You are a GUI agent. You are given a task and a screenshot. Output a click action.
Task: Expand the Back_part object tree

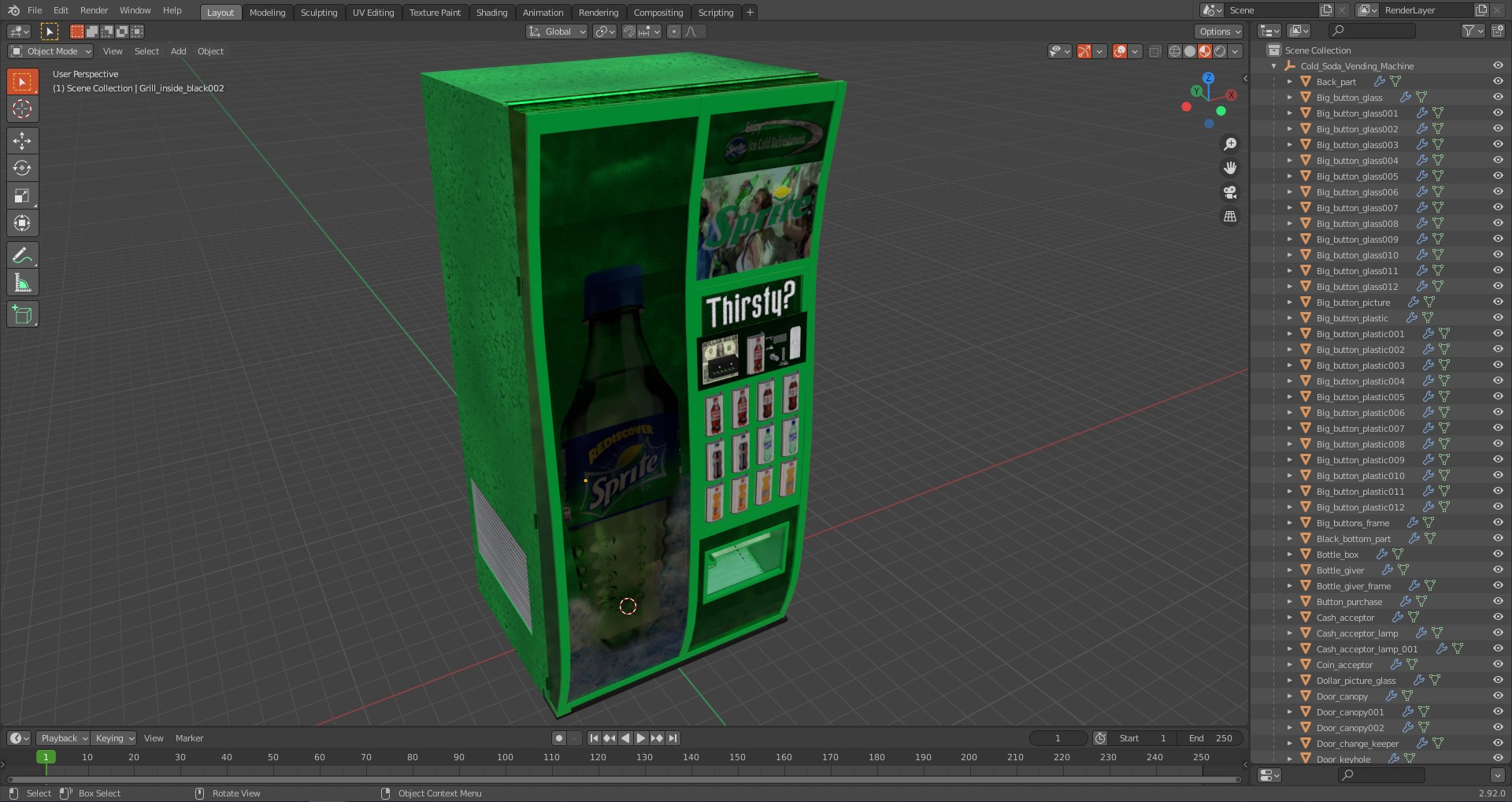pyautogui.click(x=1290, y=82)
